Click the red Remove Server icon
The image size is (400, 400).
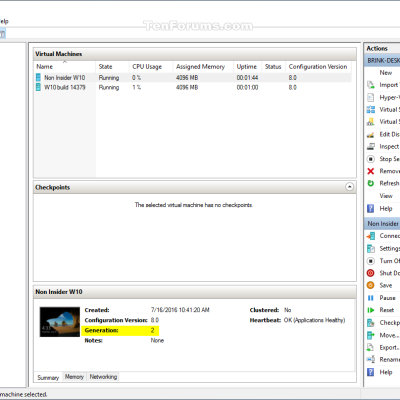click(x=371, y=171)
